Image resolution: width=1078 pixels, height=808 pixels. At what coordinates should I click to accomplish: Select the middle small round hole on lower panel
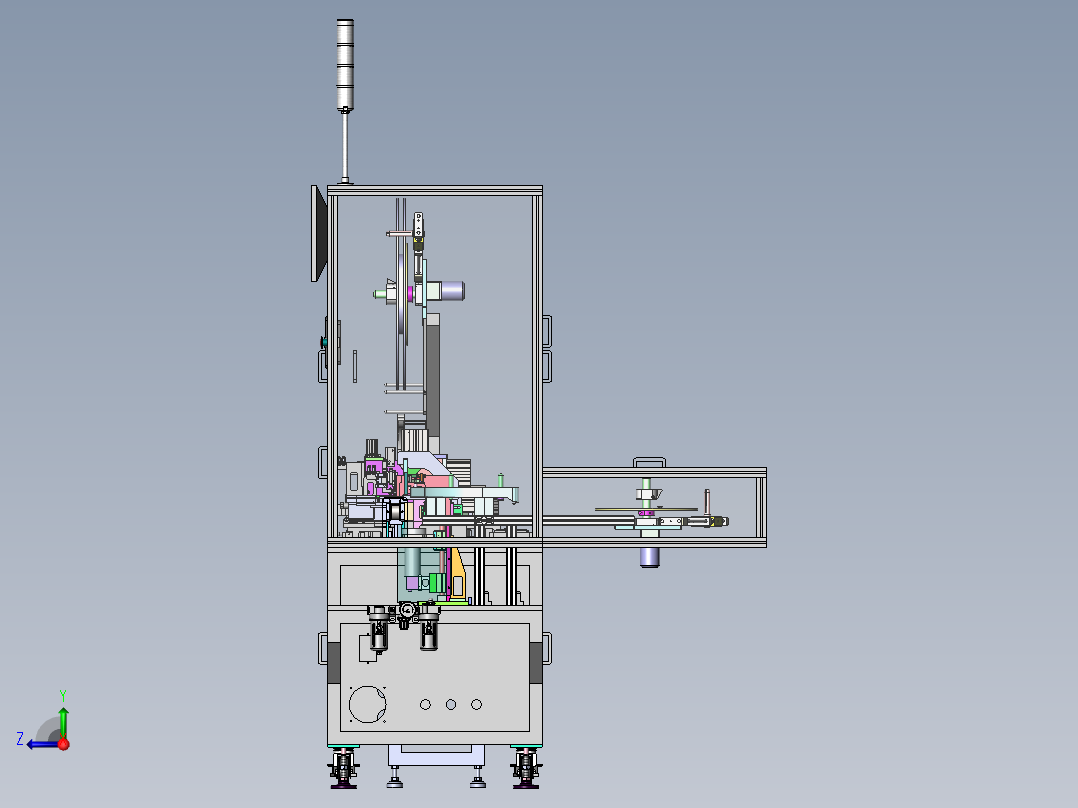pos(451,704)
